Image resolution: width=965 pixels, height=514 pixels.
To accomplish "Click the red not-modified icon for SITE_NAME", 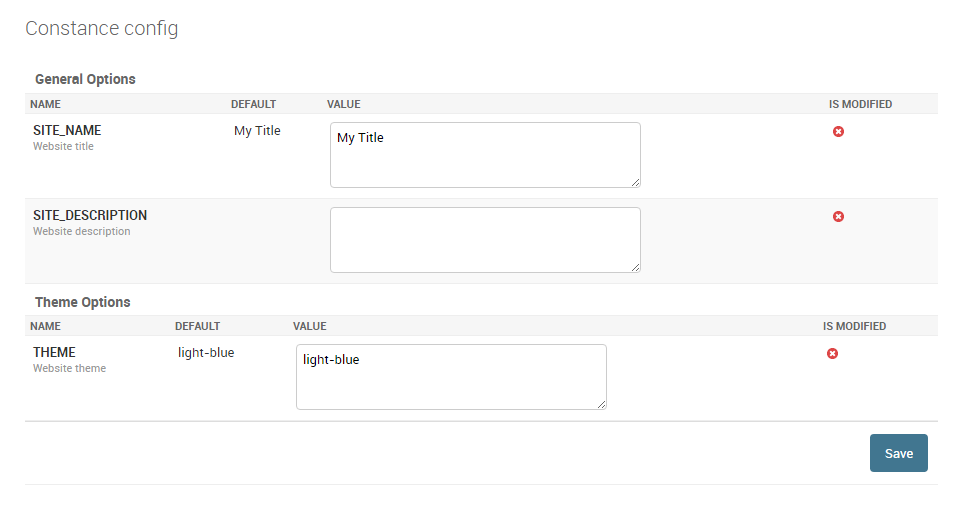I will coord(838,132).
